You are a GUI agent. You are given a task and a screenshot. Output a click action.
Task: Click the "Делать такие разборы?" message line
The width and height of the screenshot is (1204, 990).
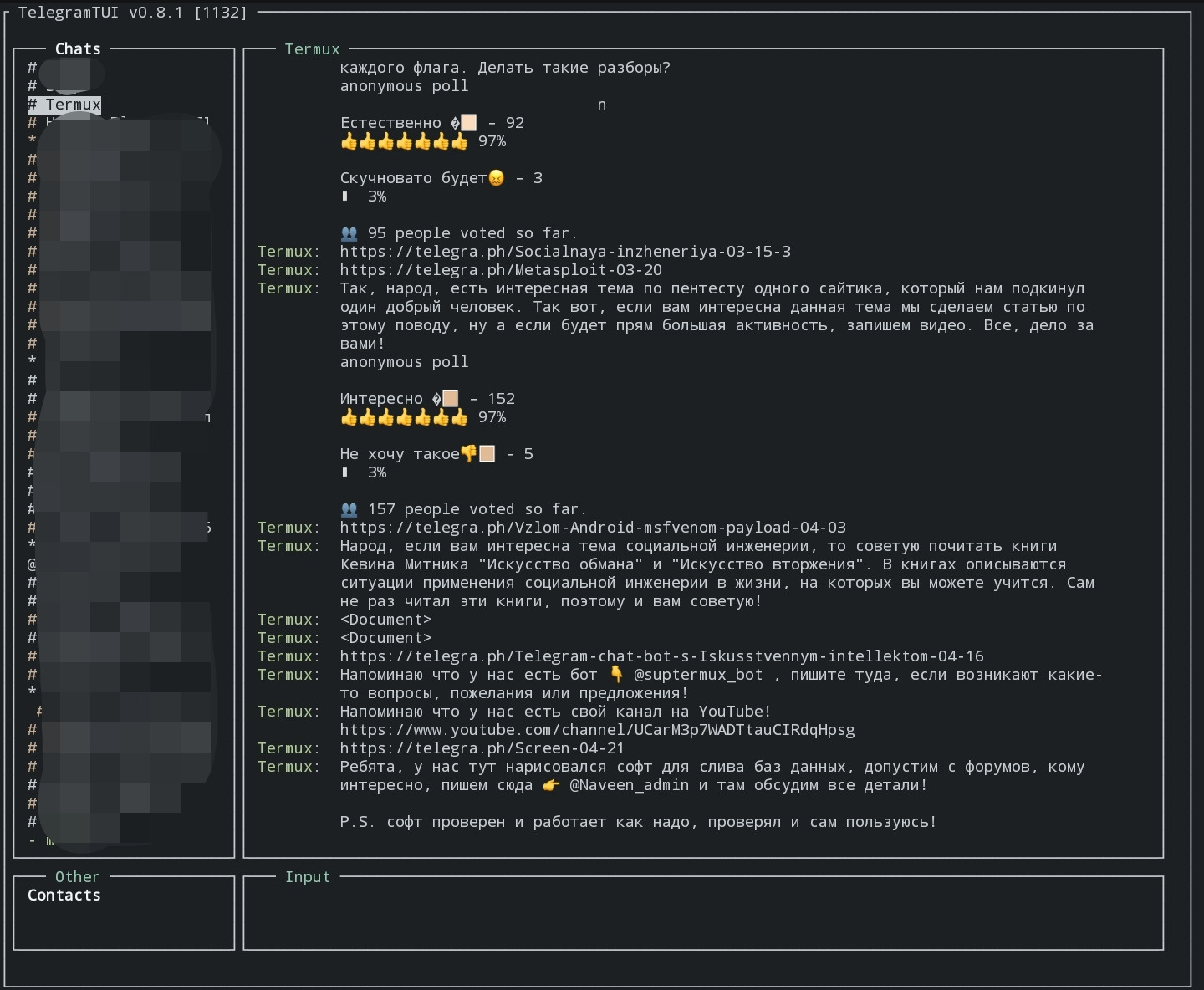point(505,68)
